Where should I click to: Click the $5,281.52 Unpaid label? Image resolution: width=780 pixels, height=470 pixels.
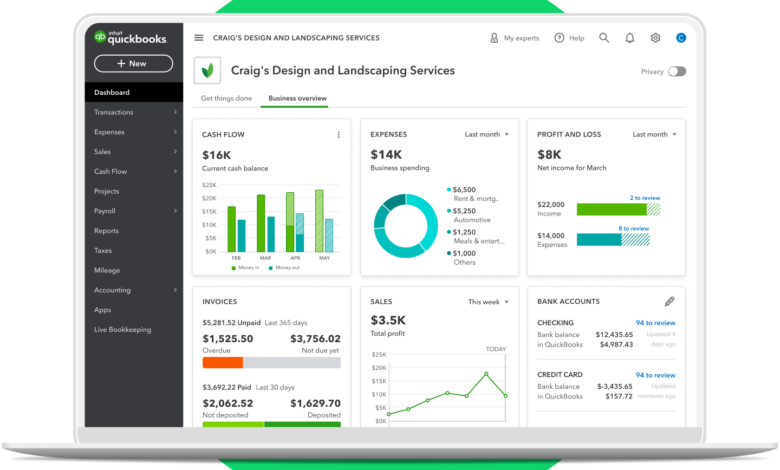point(231,323)
